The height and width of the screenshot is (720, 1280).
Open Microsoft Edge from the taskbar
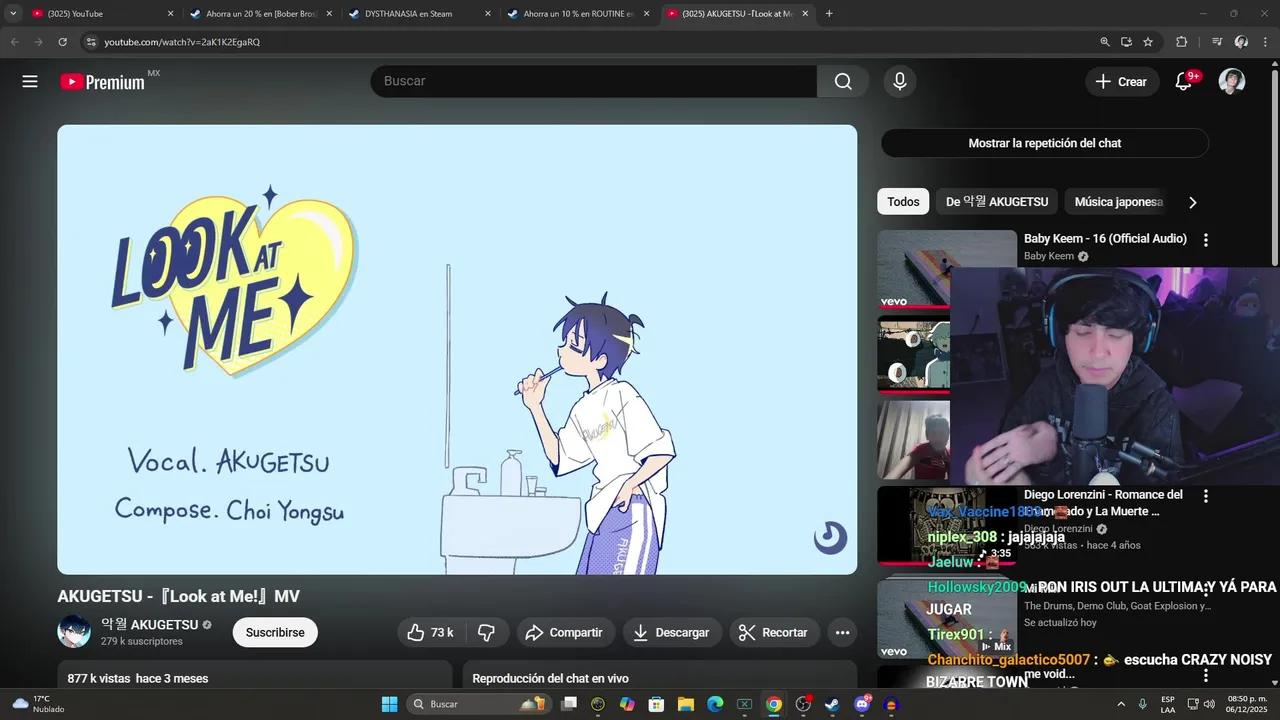[x=715, y=704]
